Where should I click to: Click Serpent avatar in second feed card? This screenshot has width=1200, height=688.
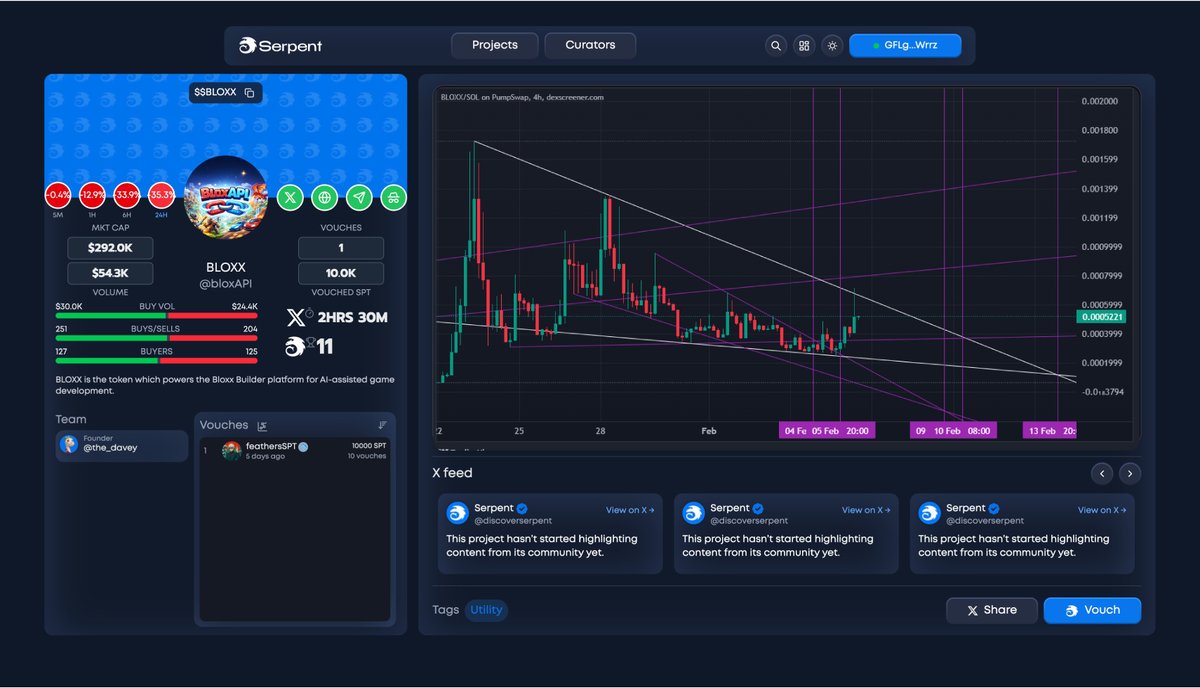coord(694,513)
